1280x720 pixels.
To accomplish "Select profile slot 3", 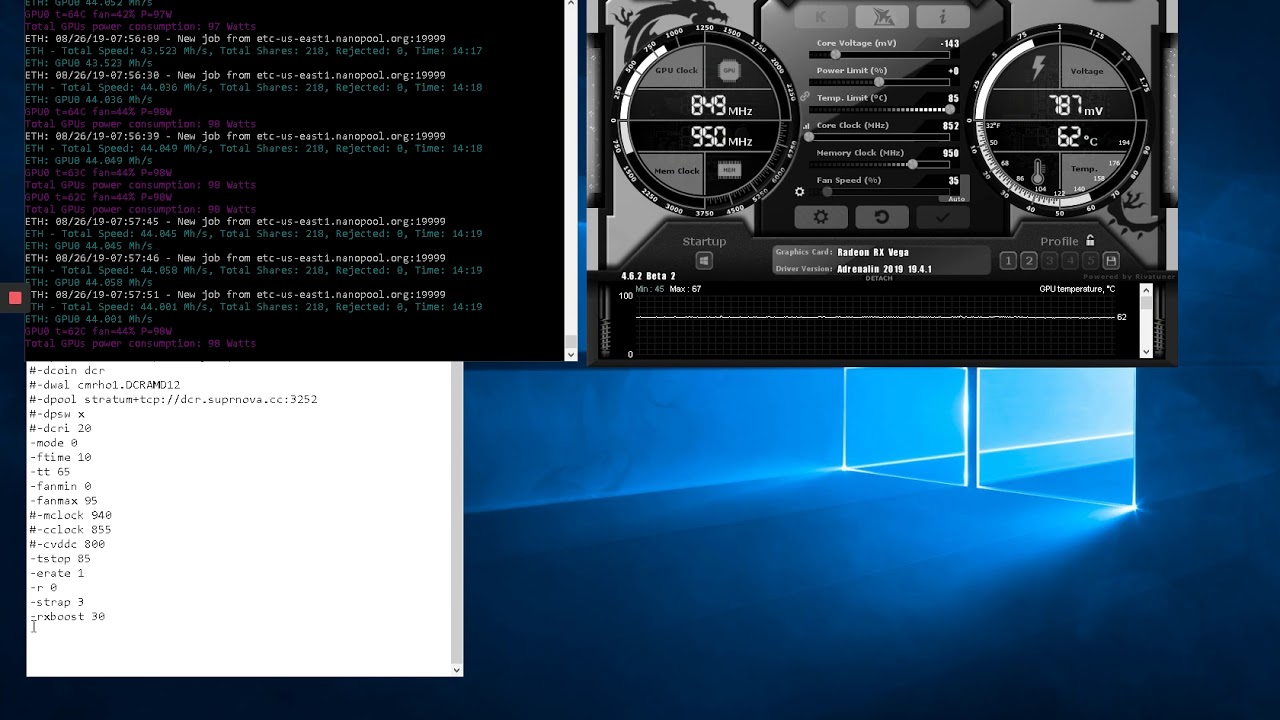I will click(1049, 261).
